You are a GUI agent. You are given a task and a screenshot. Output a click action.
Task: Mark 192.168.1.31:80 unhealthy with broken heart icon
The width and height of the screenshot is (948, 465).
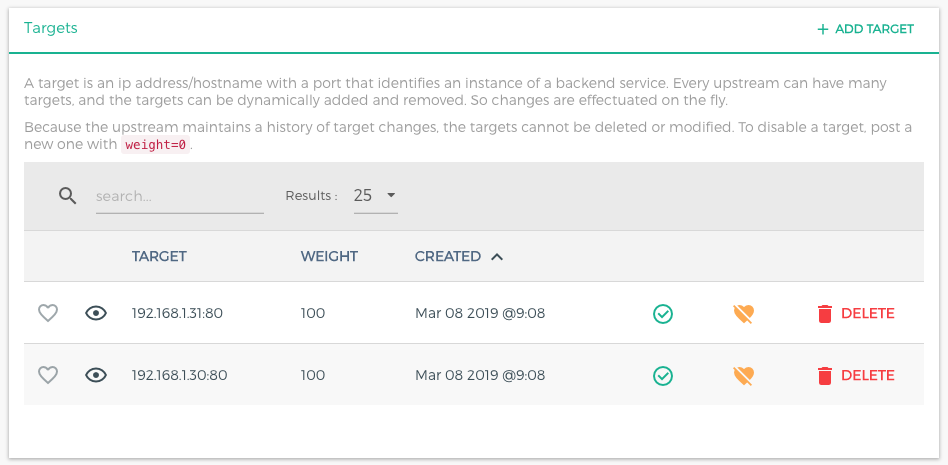pos(743,314)
